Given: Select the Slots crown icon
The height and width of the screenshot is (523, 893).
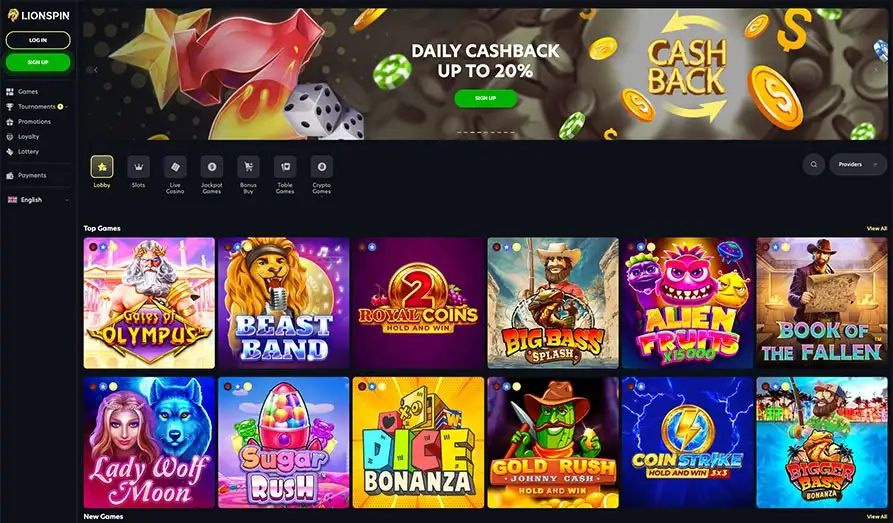Looking at the screenshot, I should (x=138, y=167).
